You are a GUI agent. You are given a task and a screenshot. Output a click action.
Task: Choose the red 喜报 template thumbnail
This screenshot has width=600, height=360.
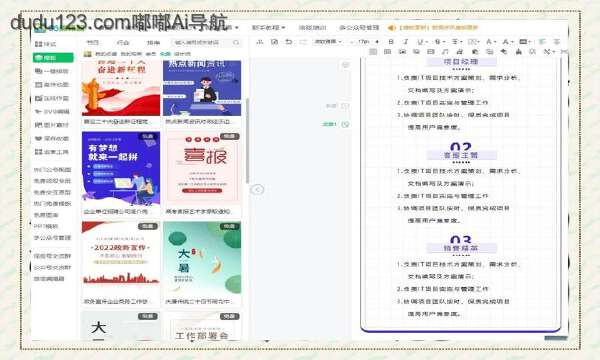202,168
